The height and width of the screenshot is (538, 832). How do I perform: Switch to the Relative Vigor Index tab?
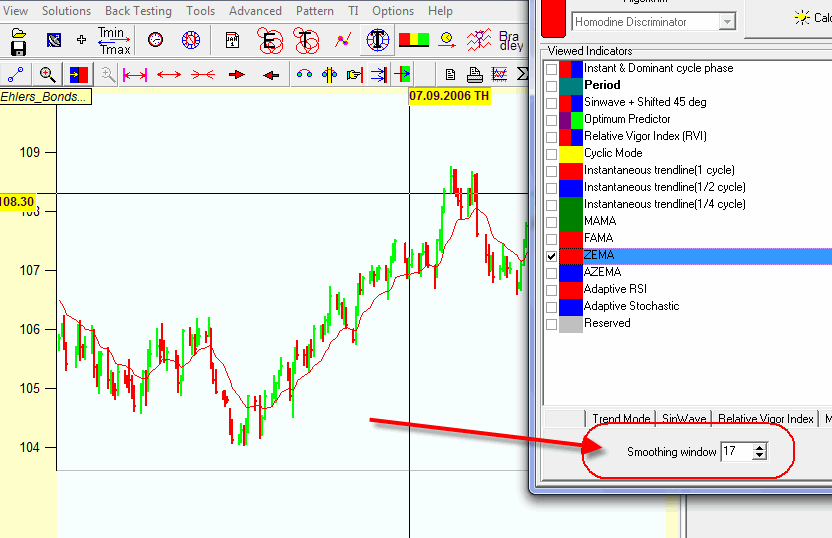point(765,419)
